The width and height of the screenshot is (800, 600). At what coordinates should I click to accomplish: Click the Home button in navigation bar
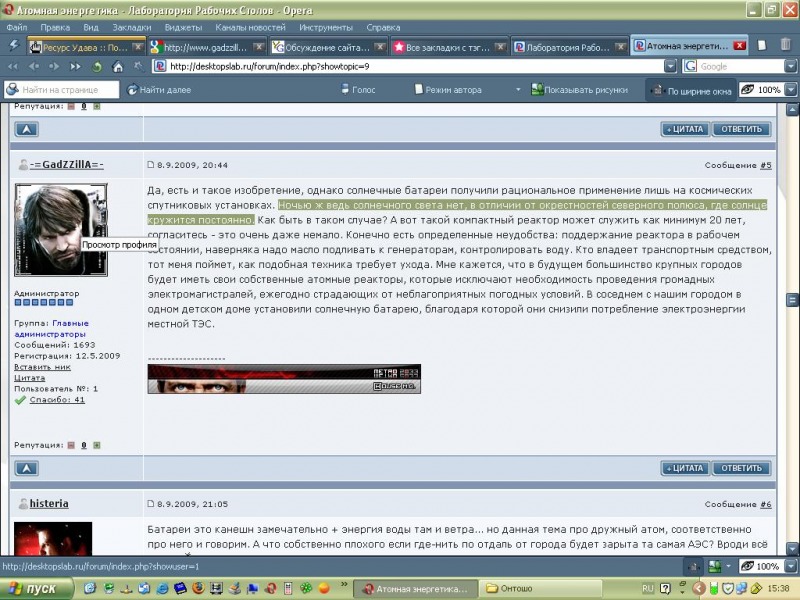117,67
